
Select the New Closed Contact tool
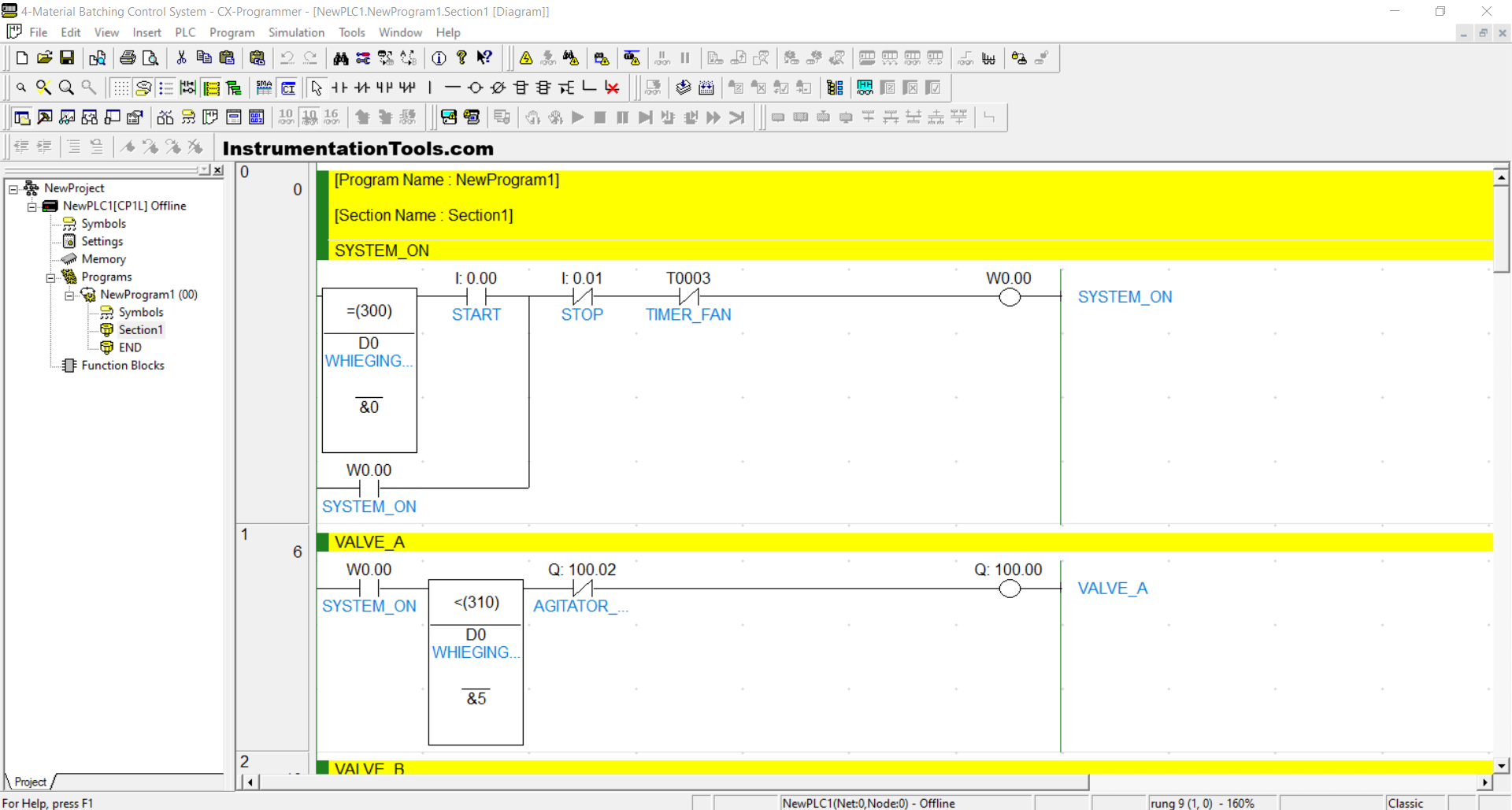point(362,87)
